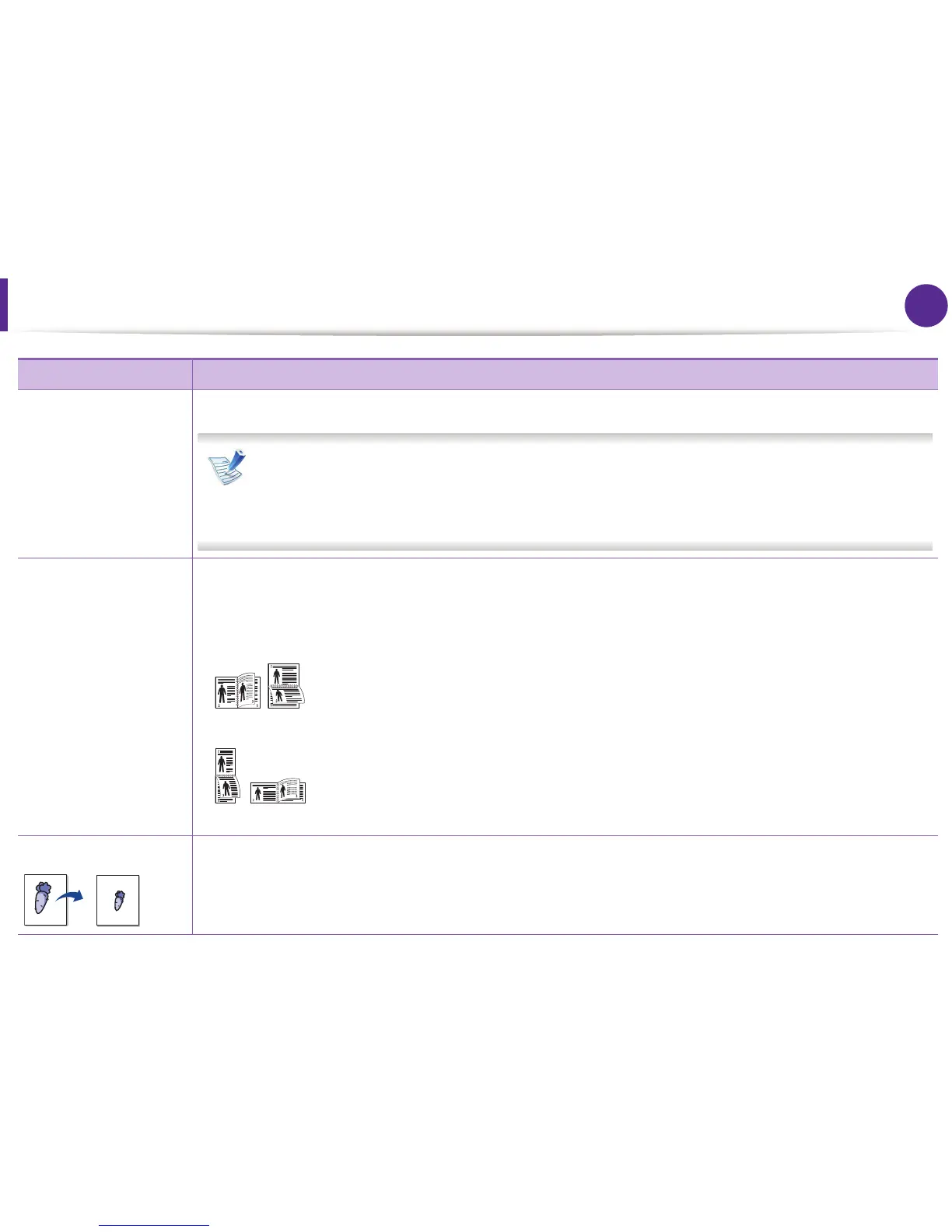Click the large carrot page thumbnail
Viewport: 952px width, 1232px height.
pyautogui.click(x=45, y=900)
